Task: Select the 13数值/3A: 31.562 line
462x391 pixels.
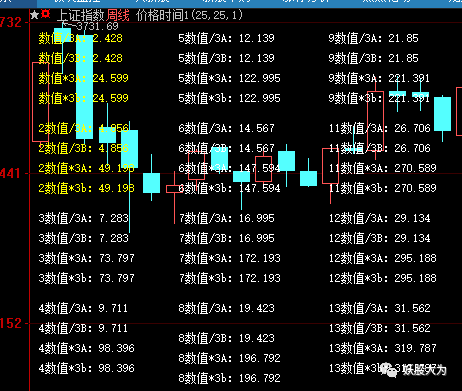Action: pos(380,308)
